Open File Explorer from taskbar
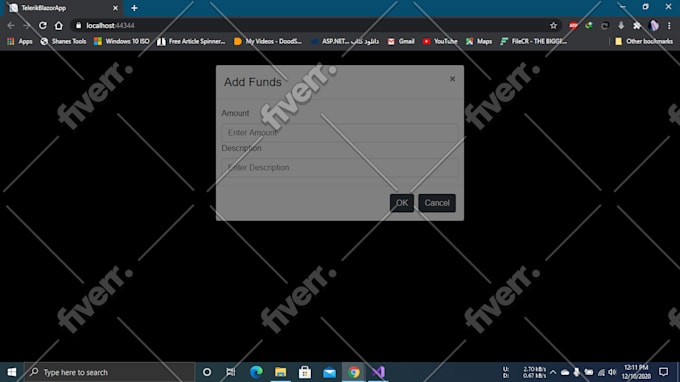 click(281, 372)
